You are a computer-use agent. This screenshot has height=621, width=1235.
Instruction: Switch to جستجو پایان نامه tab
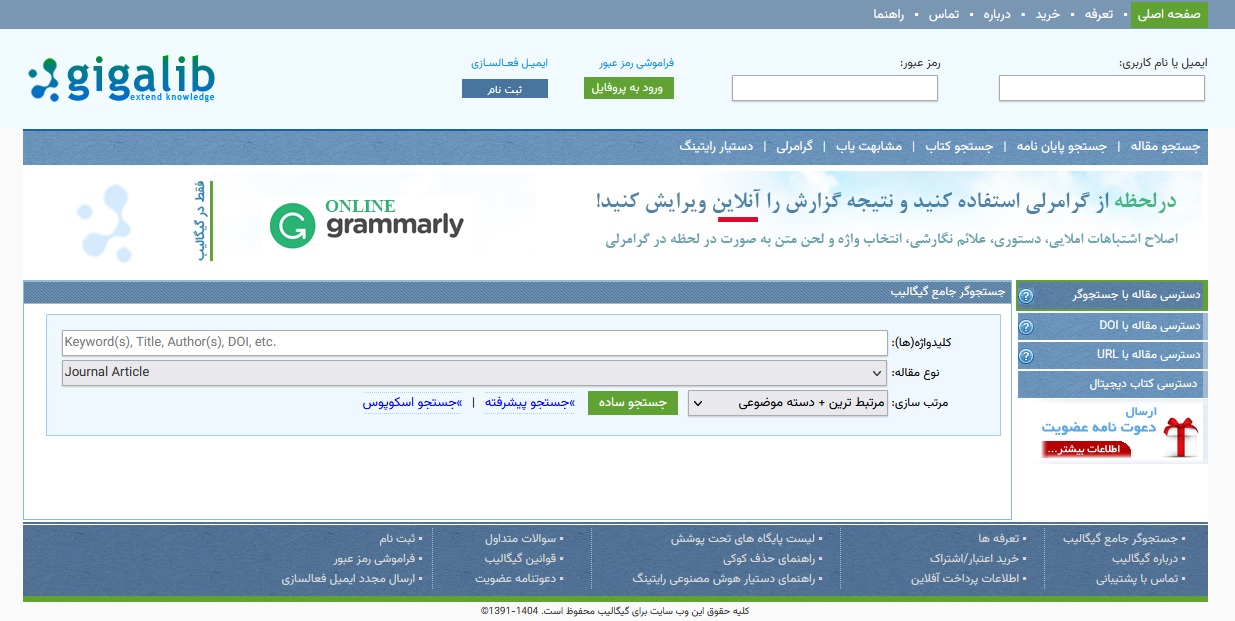tap(1061, 146)
